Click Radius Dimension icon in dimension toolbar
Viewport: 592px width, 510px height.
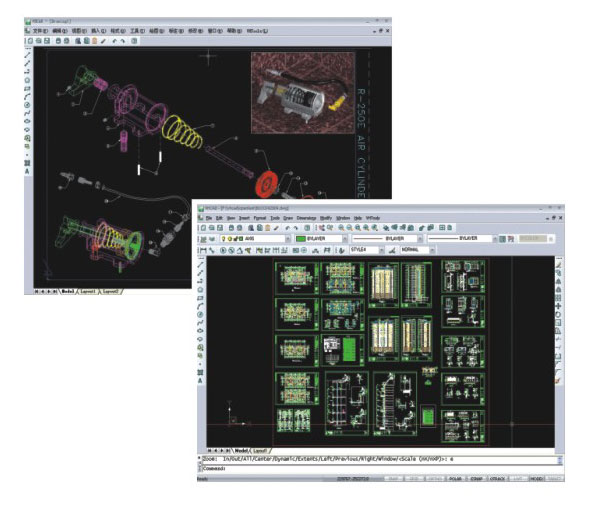[223, 250]
